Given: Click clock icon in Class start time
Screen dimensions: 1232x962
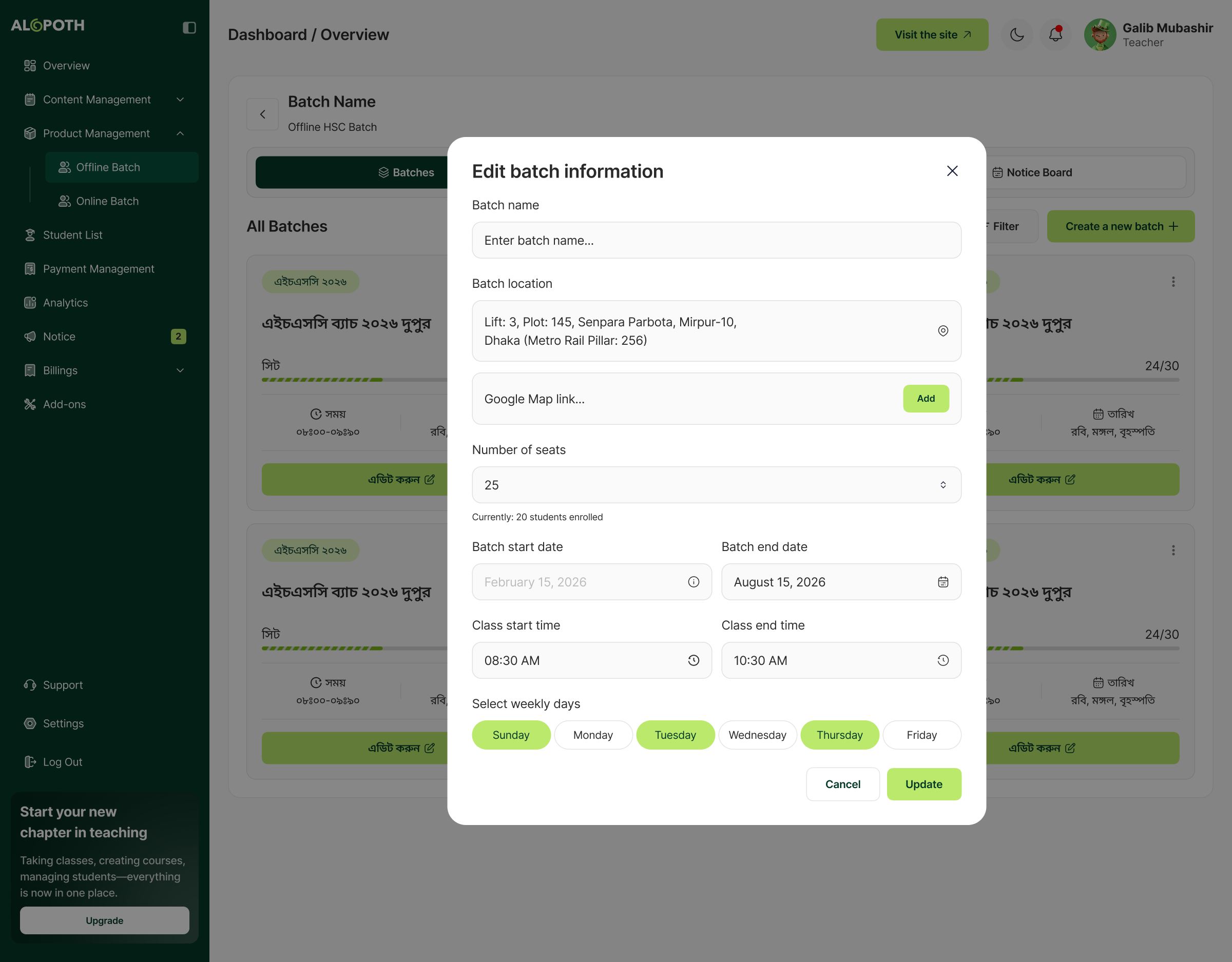Looking at the screenshot, I should click(x=694, y=660).
